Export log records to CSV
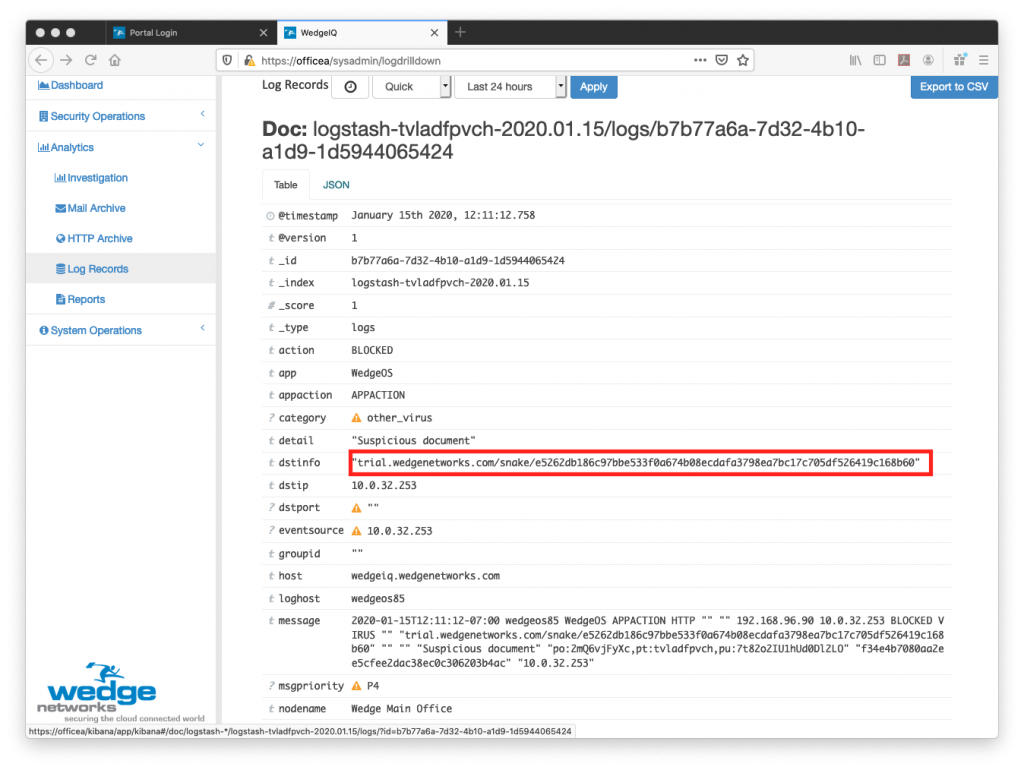 click(x=953, y=87)
